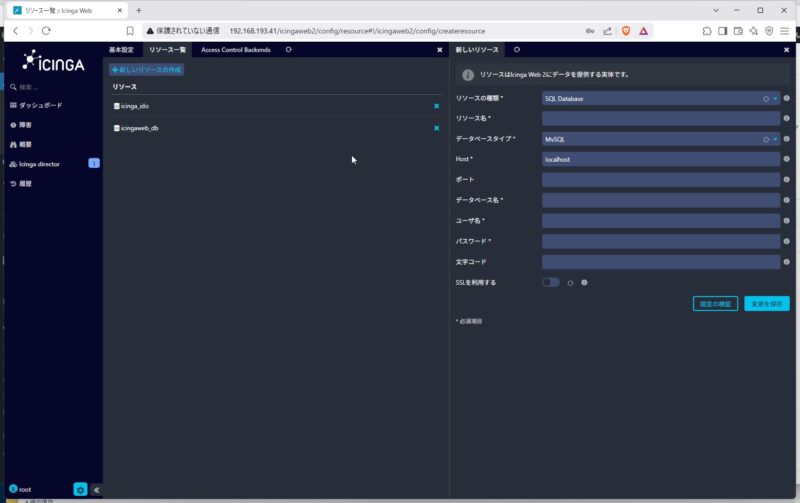Remove the icingaweb_db resource with X icon
The width and height of the screenshot is (800, 503).
pyautogui.click(x=436, y=128)
